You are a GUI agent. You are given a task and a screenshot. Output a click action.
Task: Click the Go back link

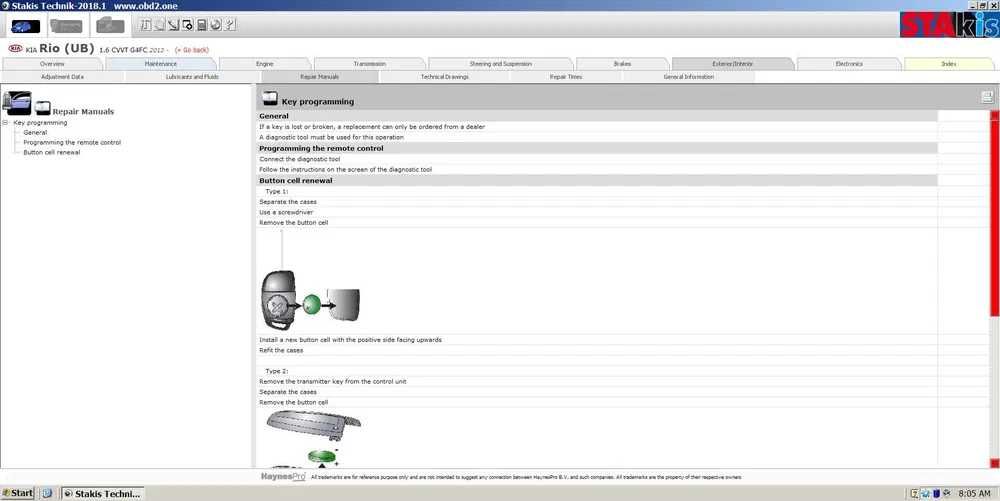tap(192, 50)
